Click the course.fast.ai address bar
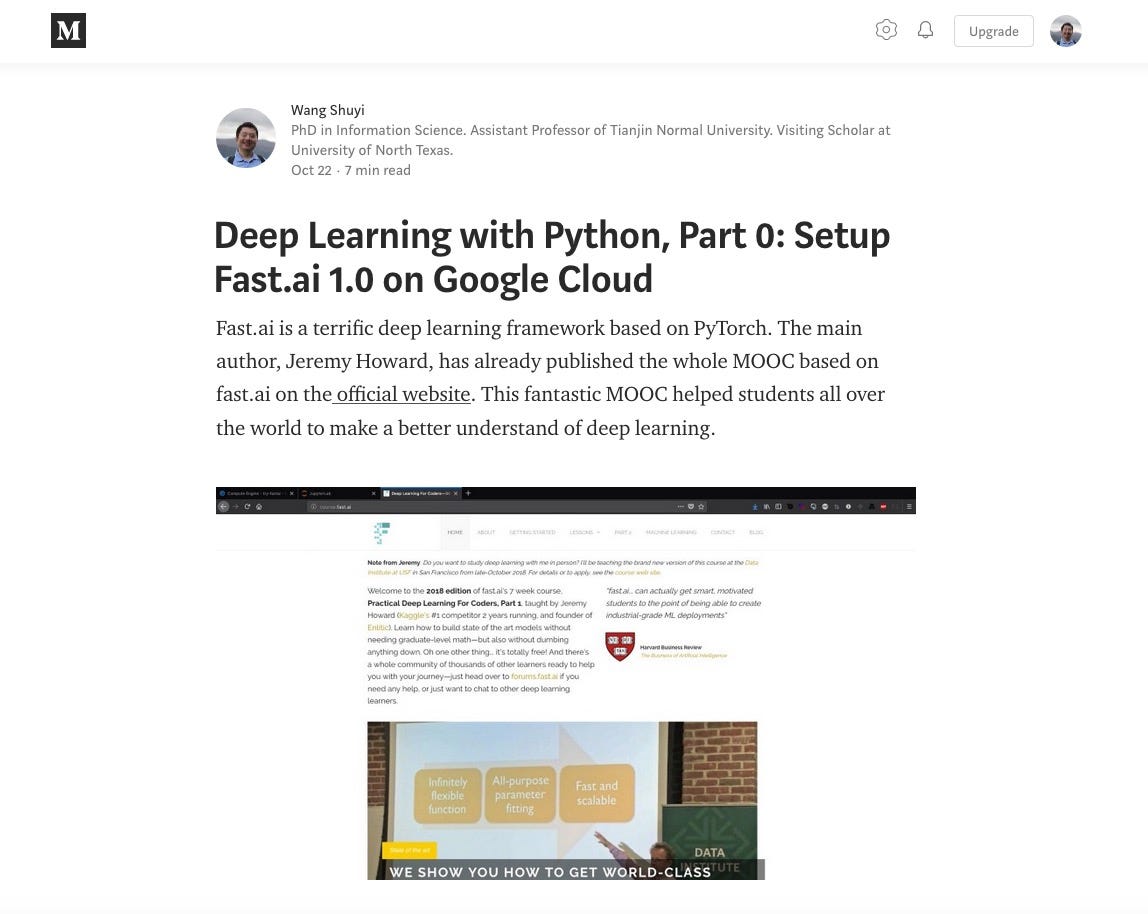 pos(340,506)
